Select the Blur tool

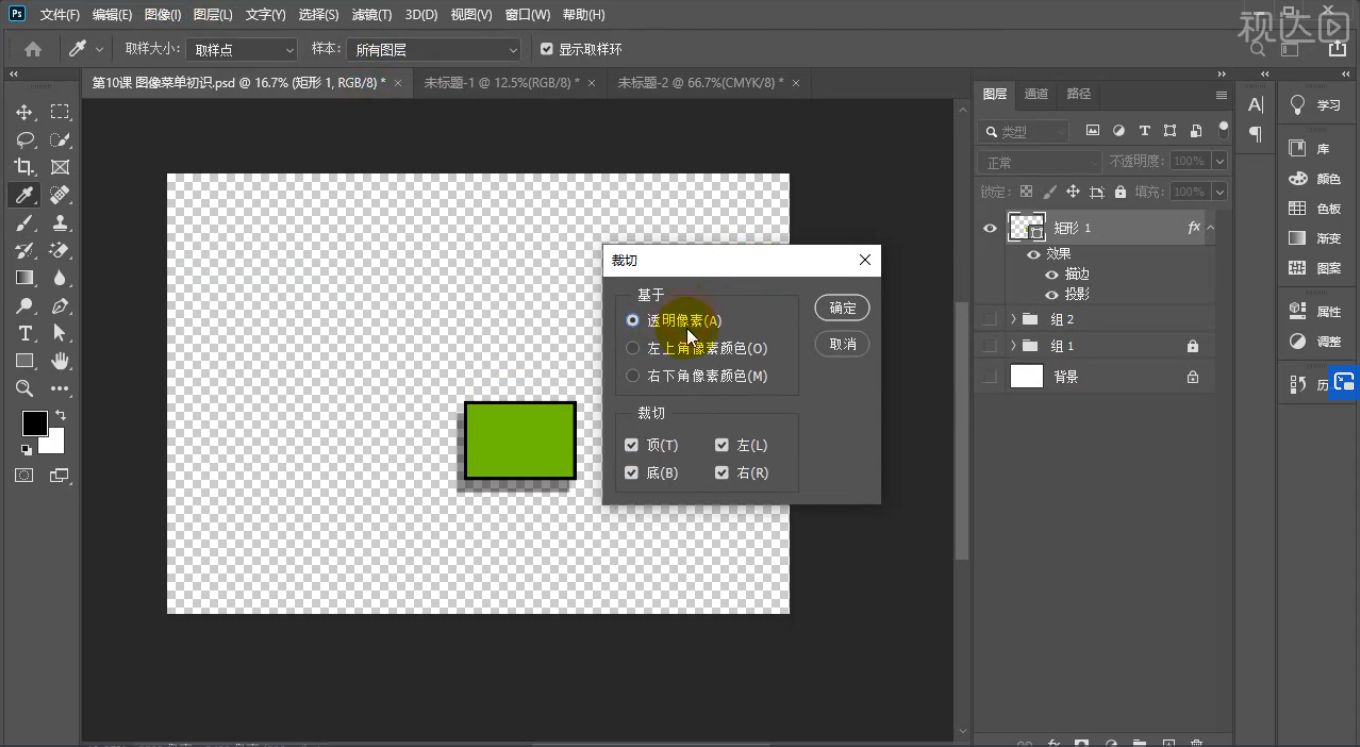[60, 278]
